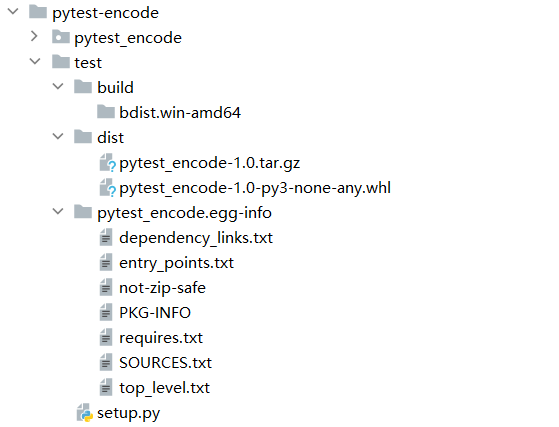Collapse the test folder chevron
The height and width of the screenshot is (427, 559).
pos(35,61)
